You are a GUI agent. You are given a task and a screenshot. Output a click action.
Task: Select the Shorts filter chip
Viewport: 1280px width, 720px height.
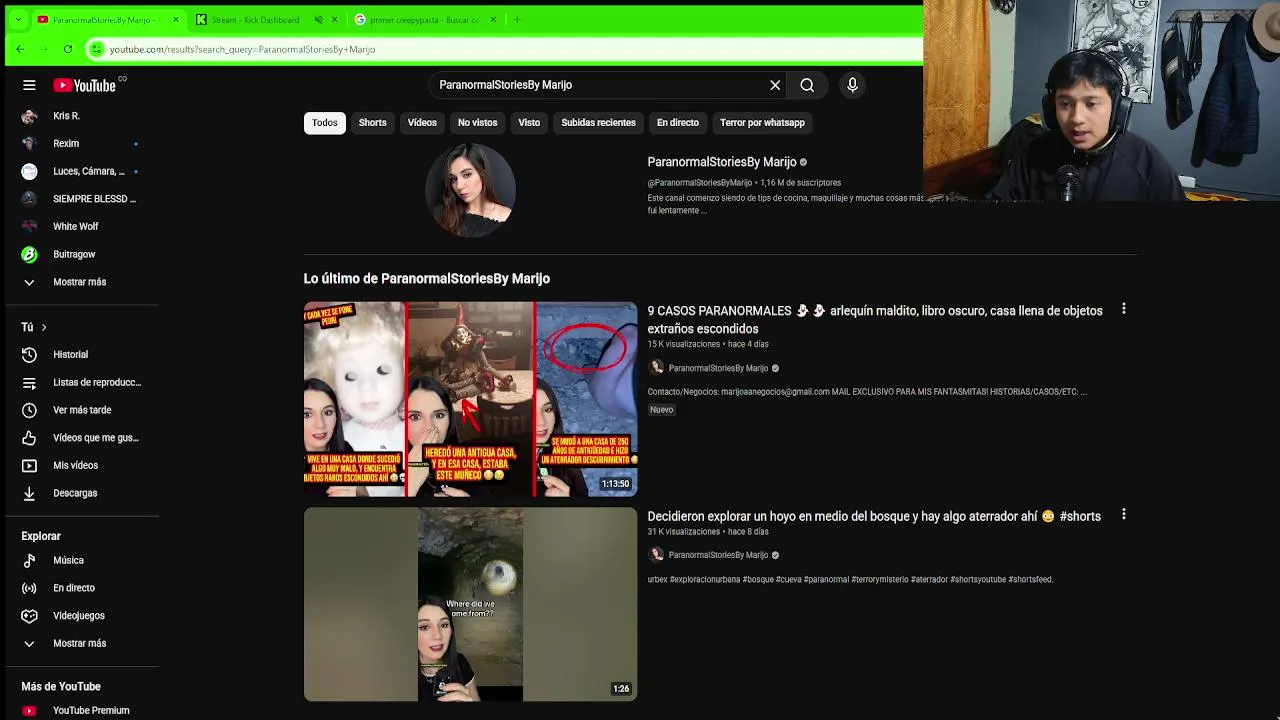(x=372, y=123)
